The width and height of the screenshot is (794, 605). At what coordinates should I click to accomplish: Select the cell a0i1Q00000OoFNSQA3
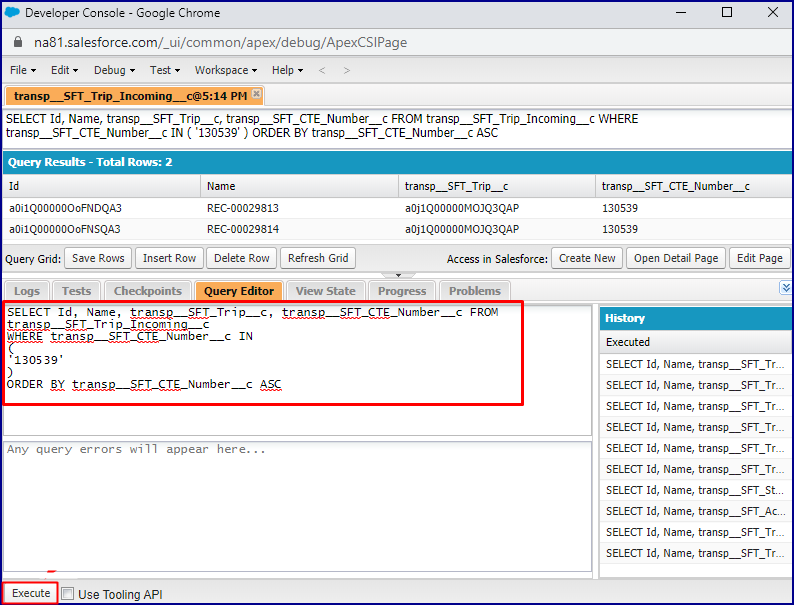tap(102, 229)
